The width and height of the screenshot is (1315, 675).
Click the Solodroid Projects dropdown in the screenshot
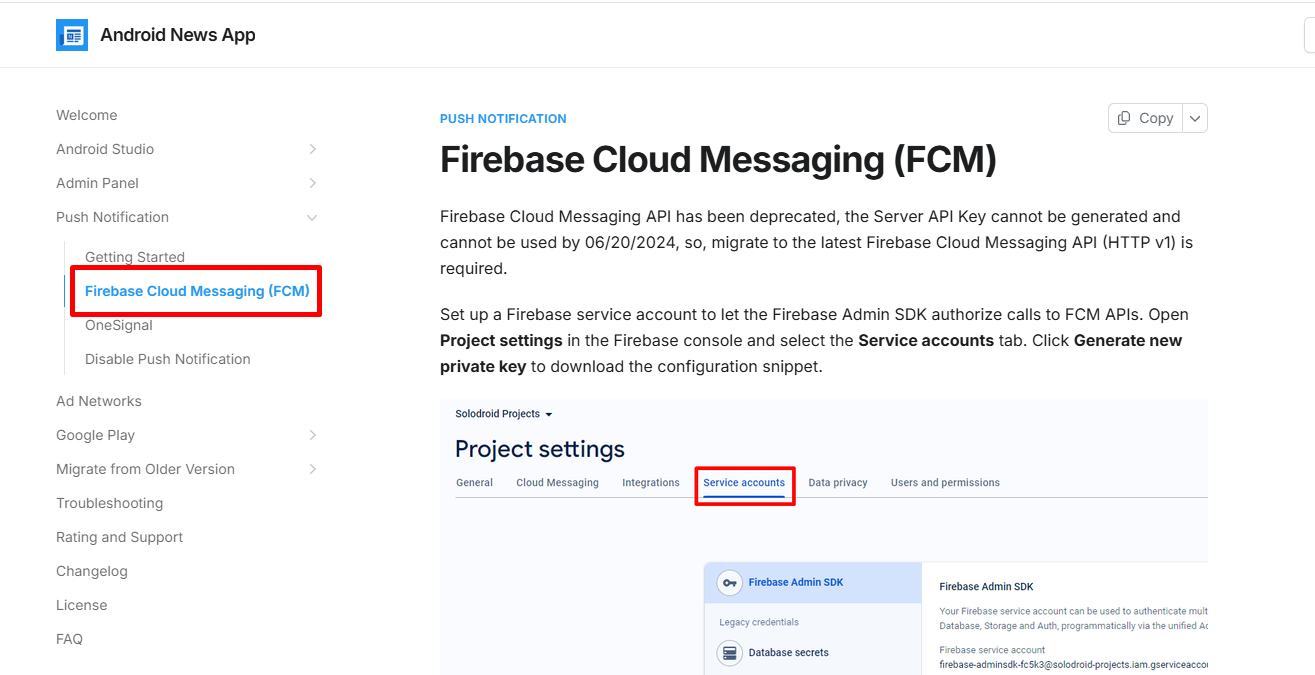tap(504, 414)
